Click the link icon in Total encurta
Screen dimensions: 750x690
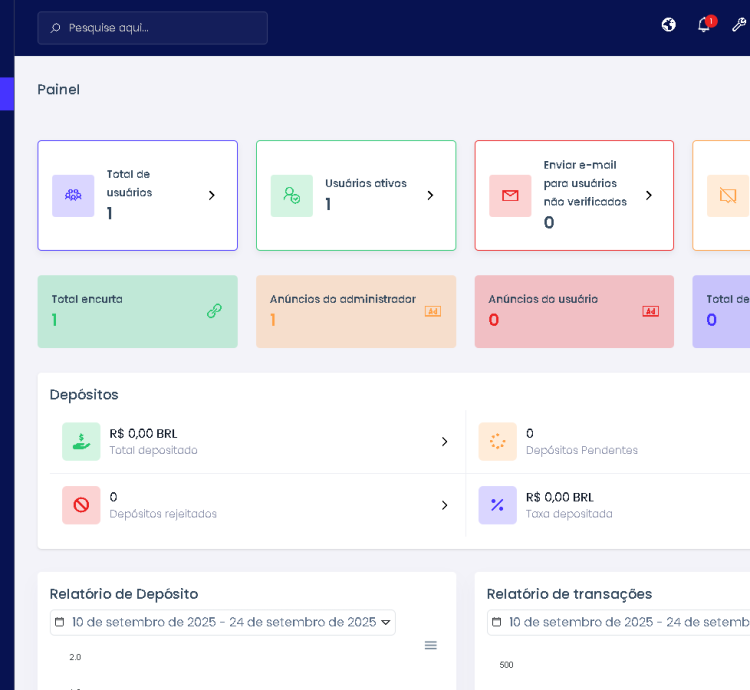coord(214,311)
